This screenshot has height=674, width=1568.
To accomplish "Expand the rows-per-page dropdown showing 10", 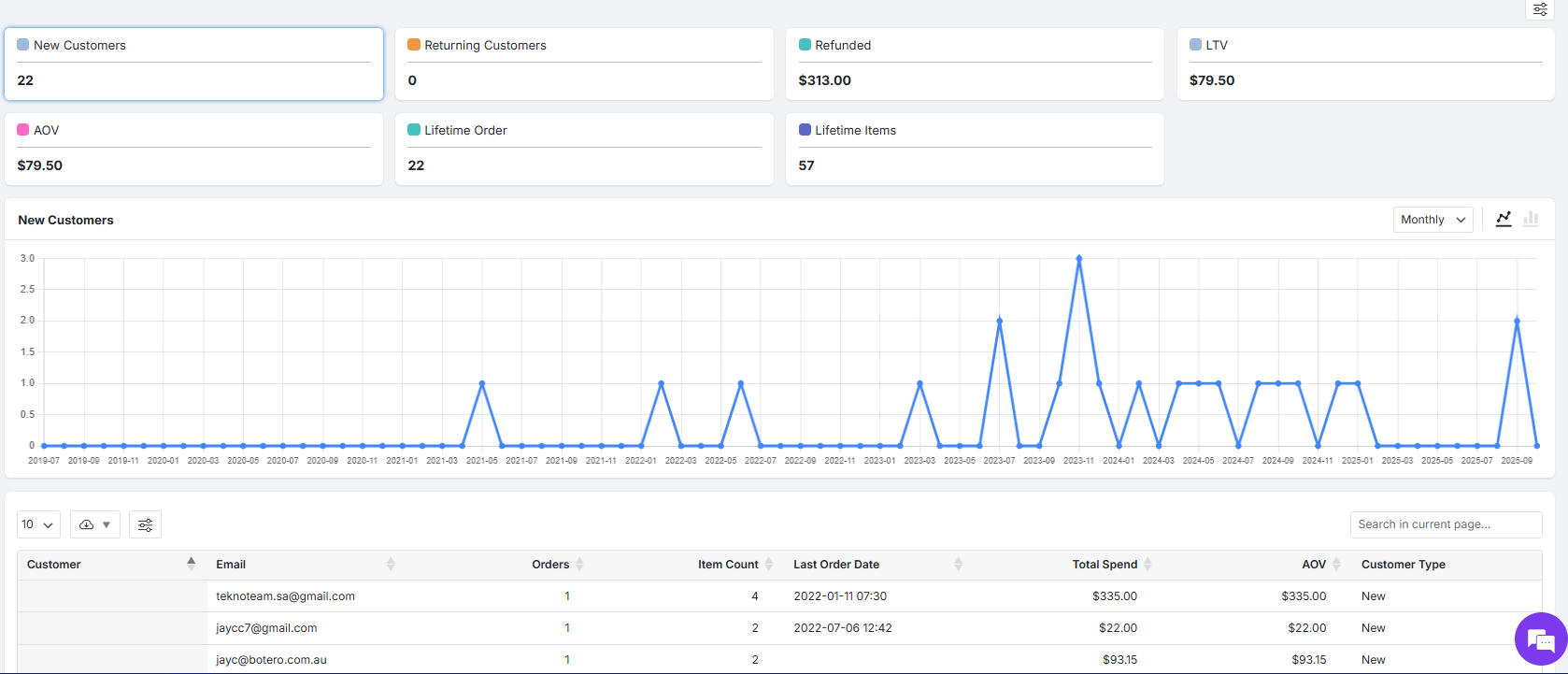I will 38,525.
